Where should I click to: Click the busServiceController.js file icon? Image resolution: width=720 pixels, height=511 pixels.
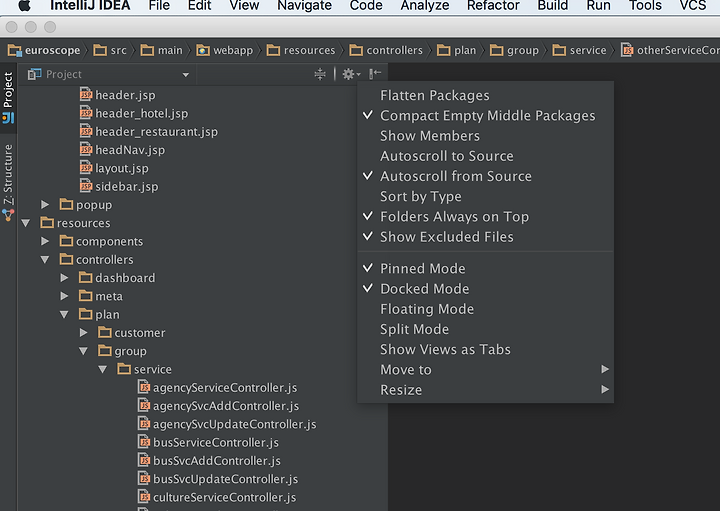point(144,442)
